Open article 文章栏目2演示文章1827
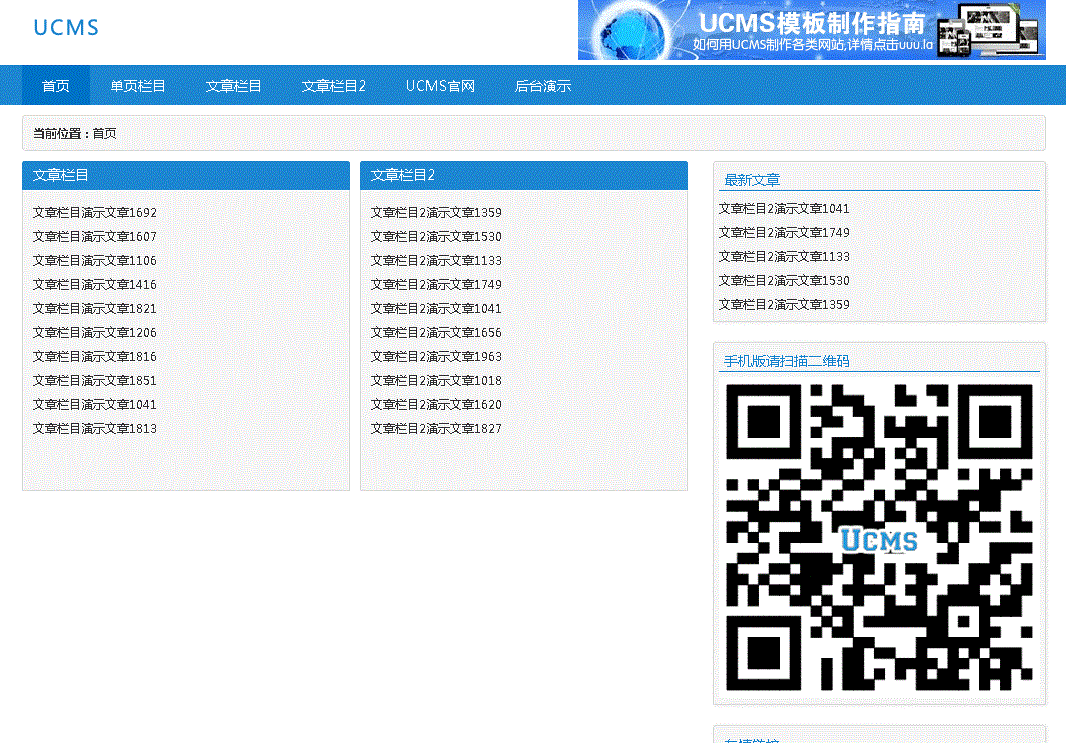 coord(436,429)
